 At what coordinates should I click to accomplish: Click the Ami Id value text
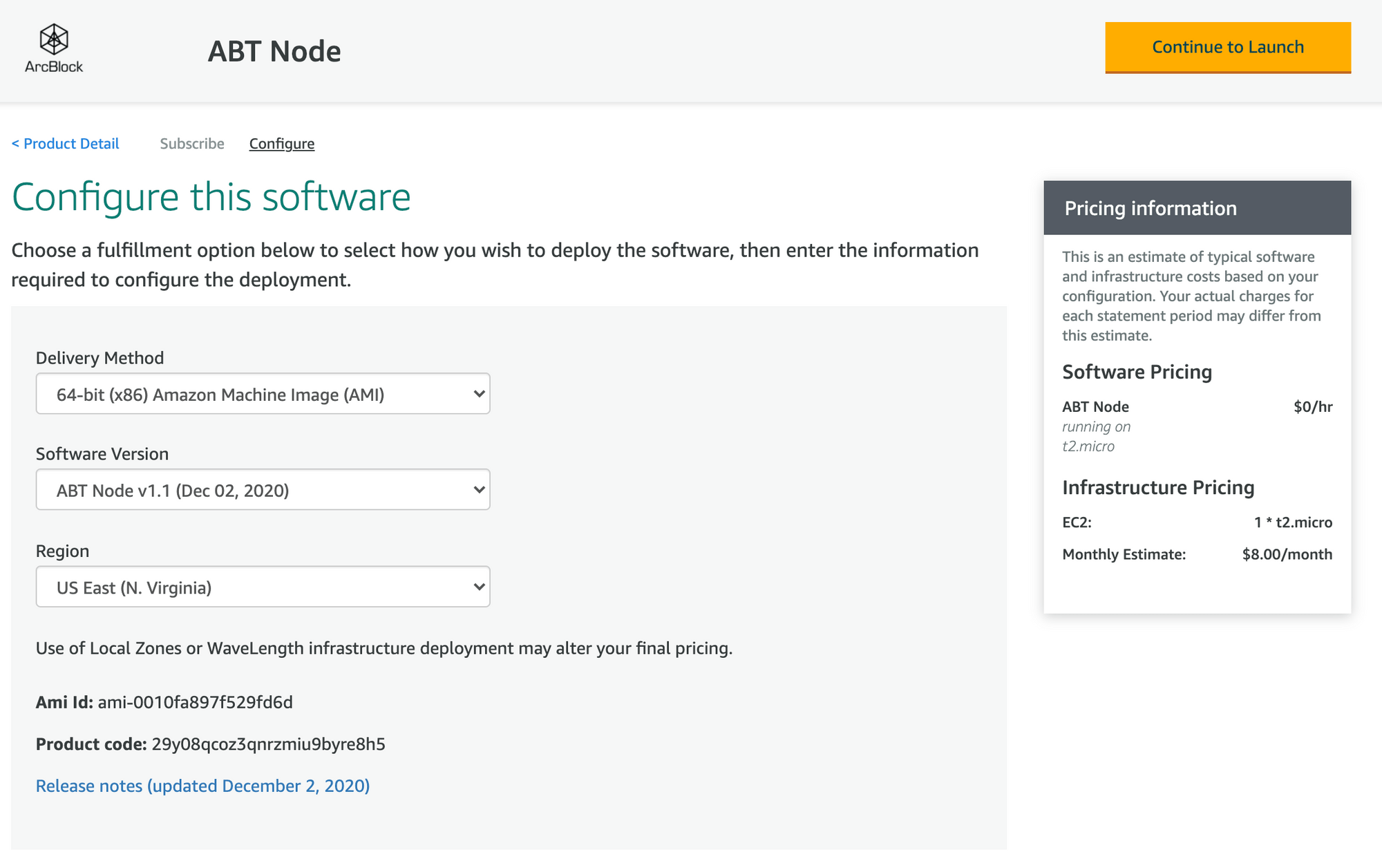click(x=196, y=702)
